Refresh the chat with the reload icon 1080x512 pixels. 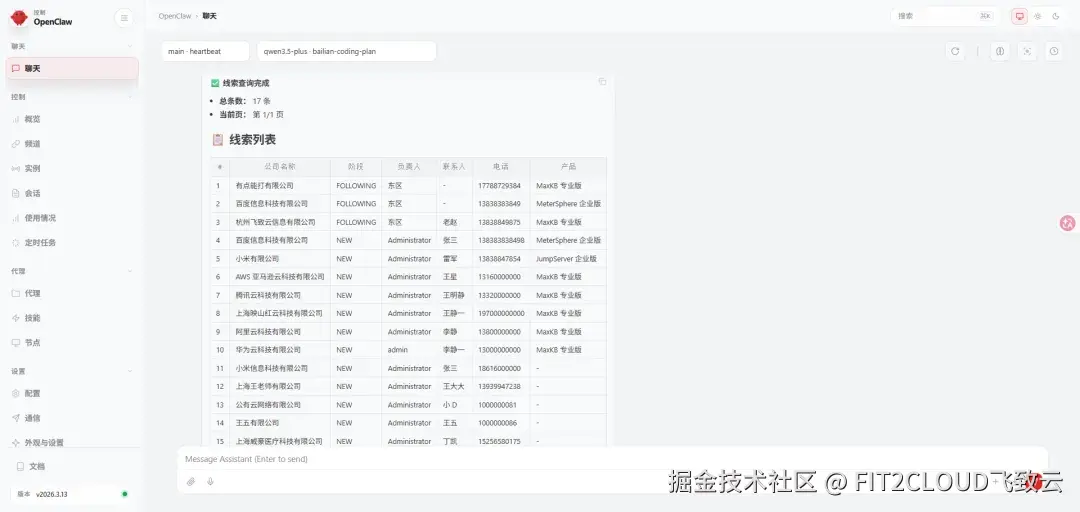tap(955, 51)
